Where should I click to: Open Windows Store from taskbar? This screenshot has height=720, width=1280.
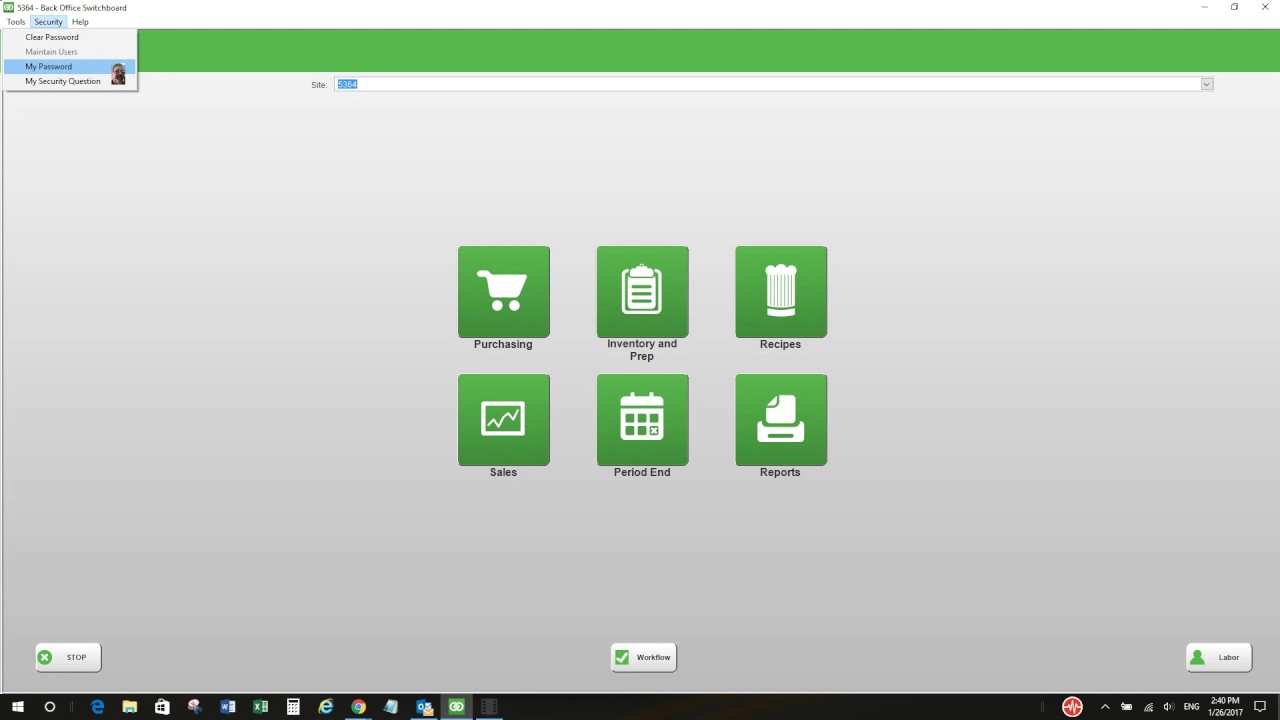click(162, 707)
